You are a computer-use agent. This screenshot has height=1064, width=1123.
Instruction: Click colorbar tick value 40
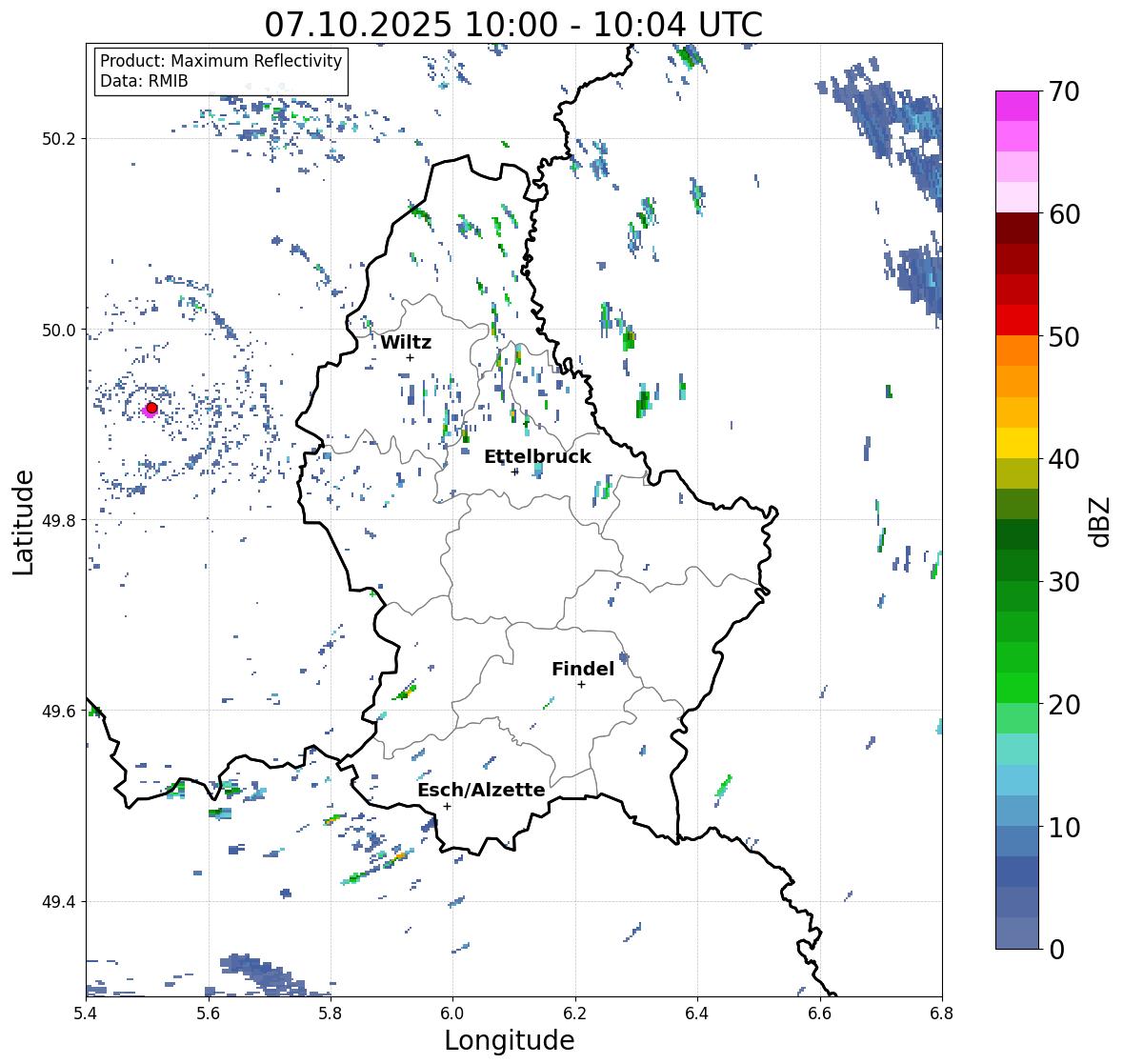coord(1064,459)
